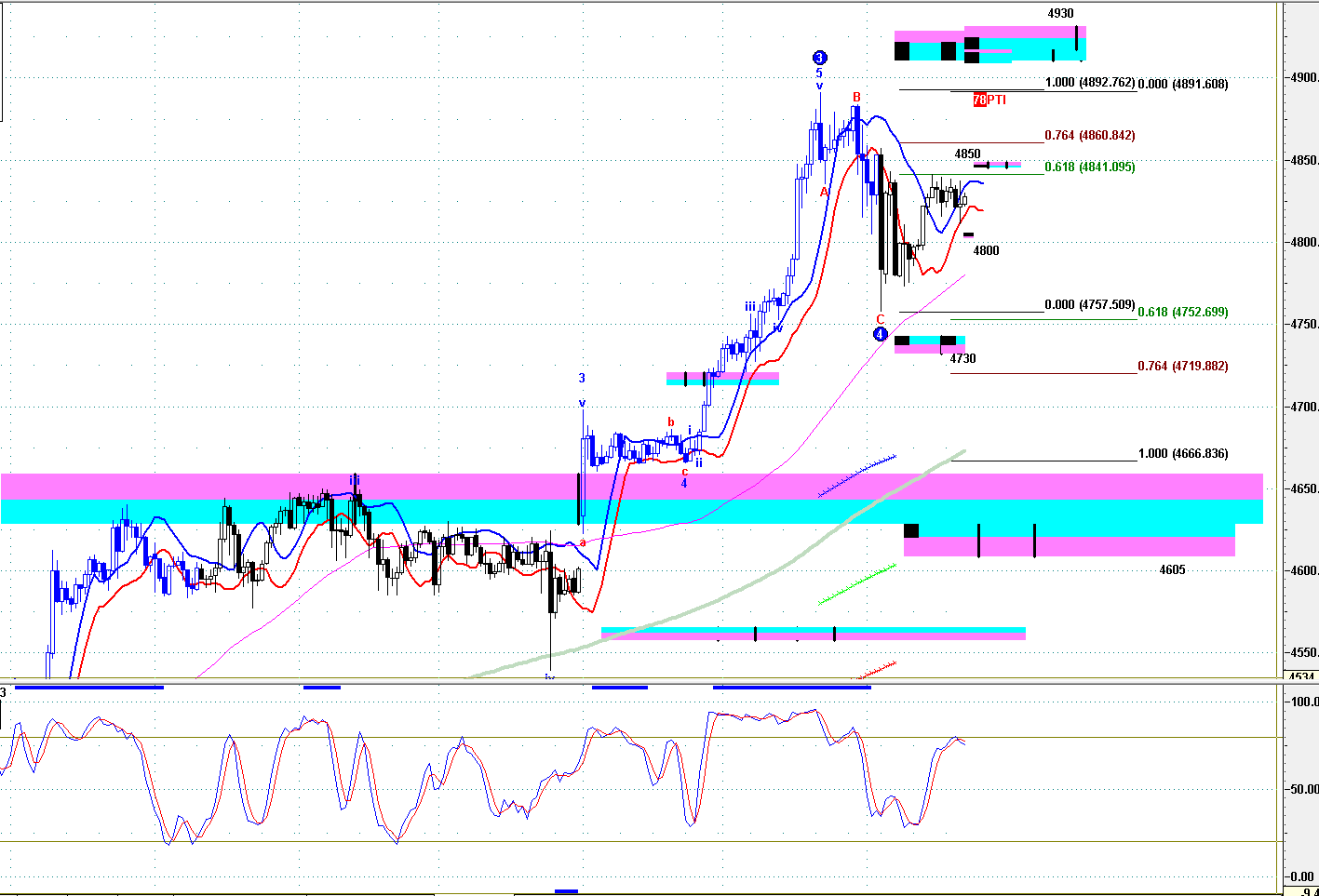
Task: Click the '0.764 (4860.842)' retracement label
Action: pyautogui.click(x=1090, y=135)
